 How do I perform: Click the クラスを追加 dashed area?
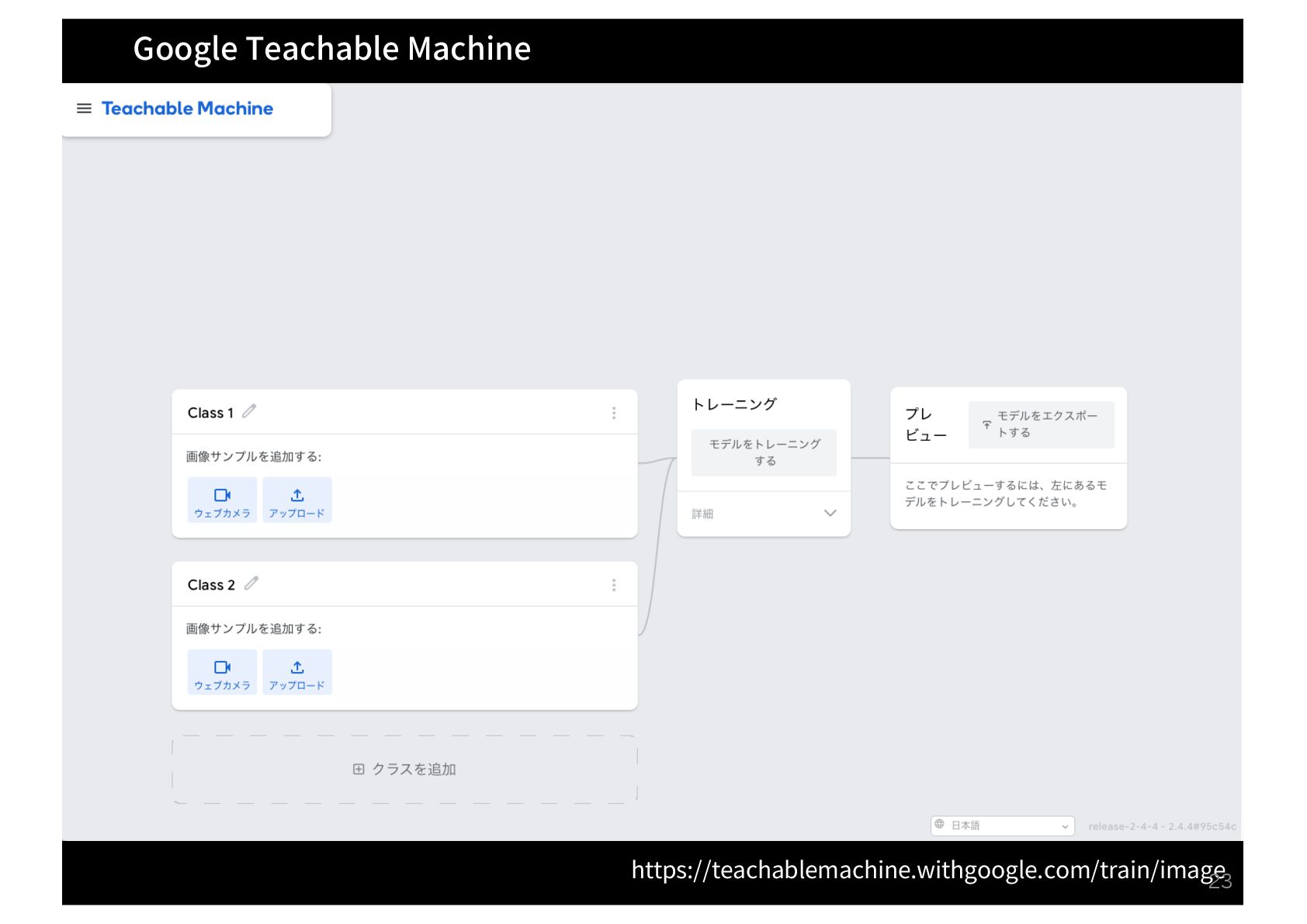click(x=404, y=769)
